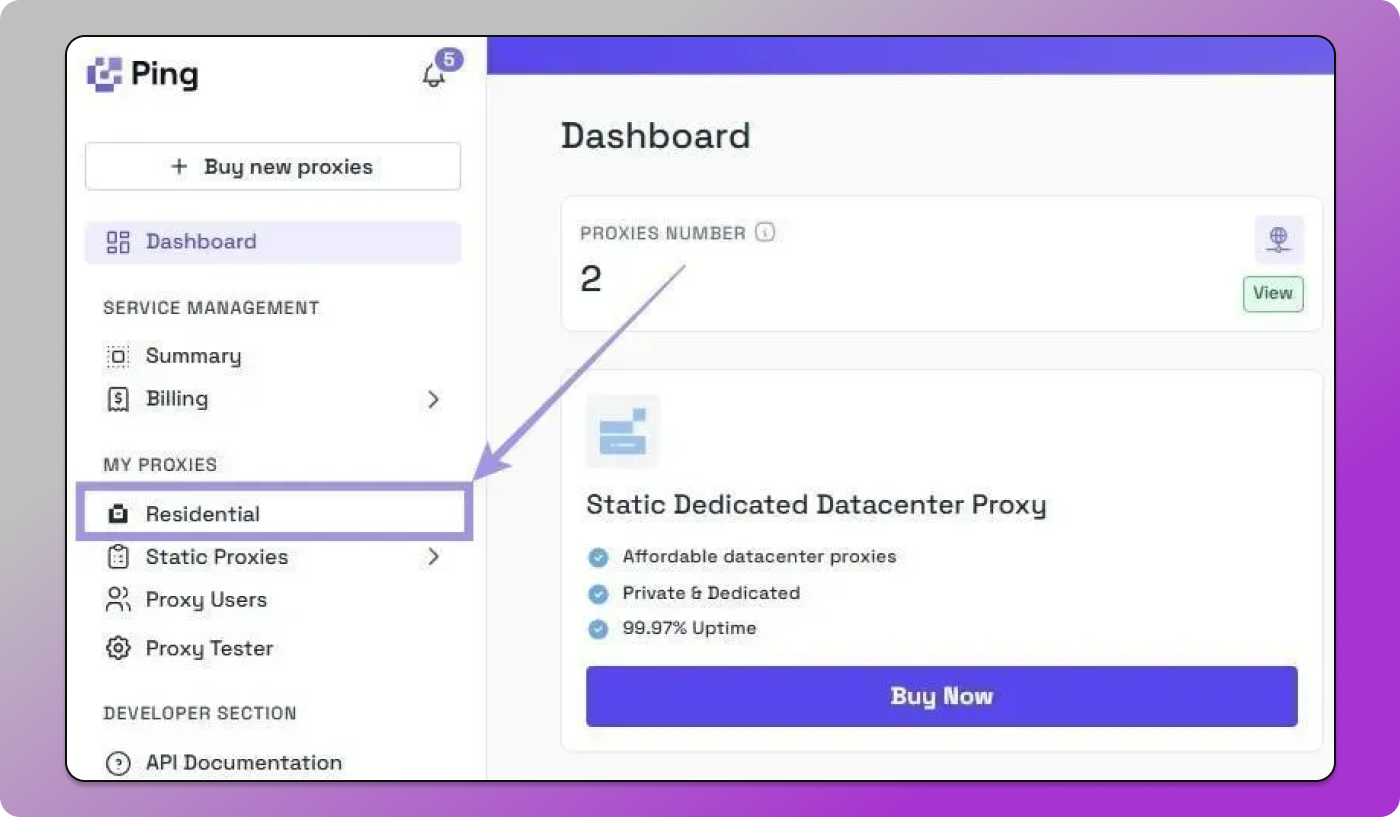Expand the Static Proxies chevron
Viewport: 1400px width, 817px height.
(433, 557)
